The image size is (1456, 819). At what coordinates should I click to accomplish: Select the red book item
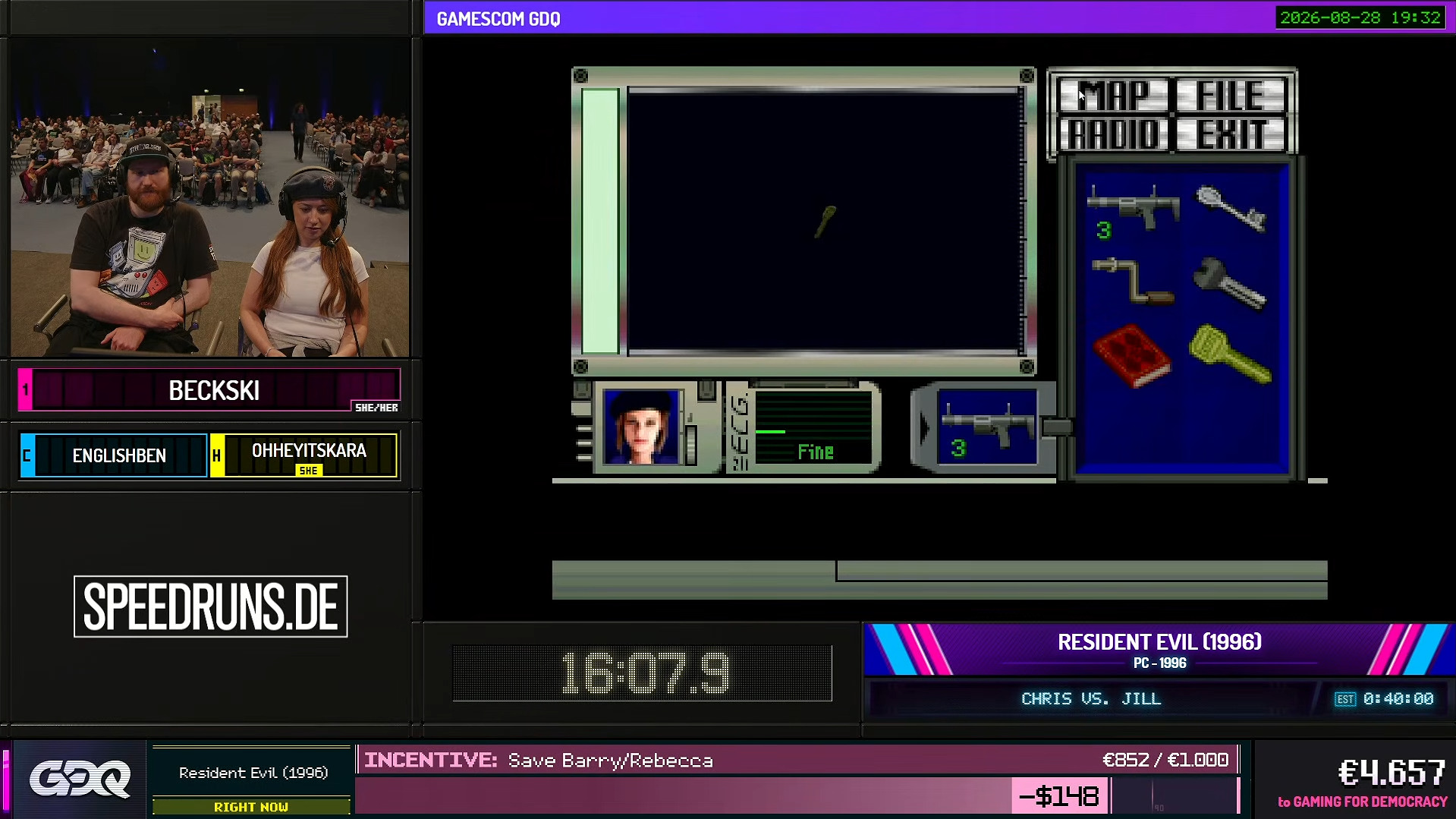tap(1131, 355)
